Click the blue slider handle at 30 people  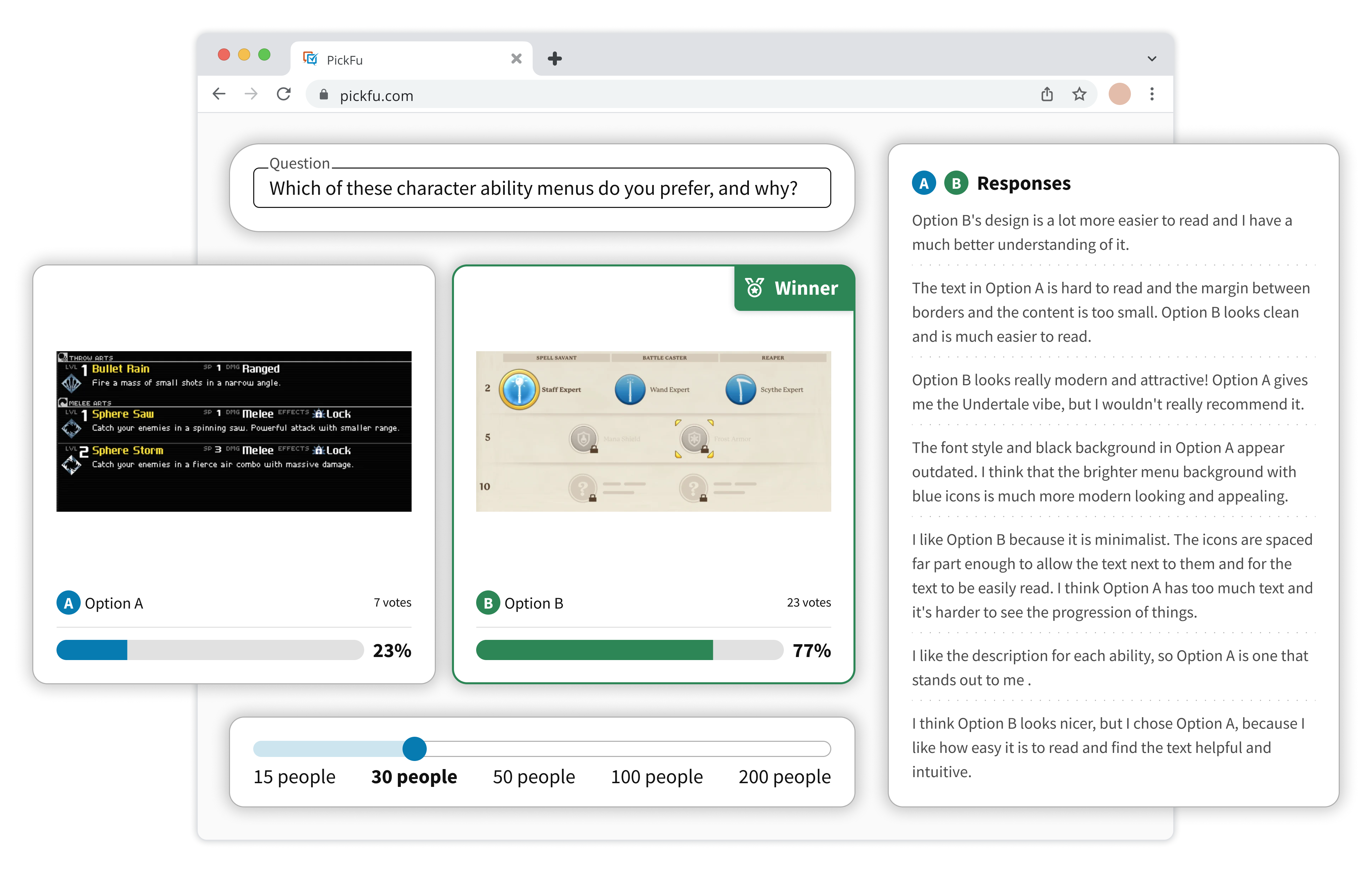click(x=414, y=749)
